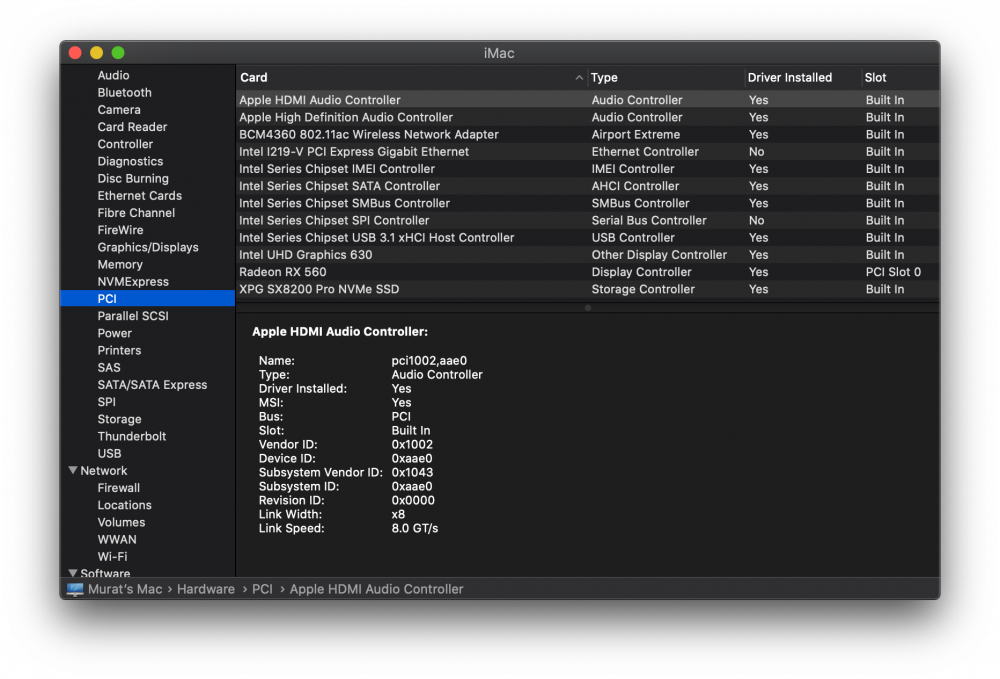Select XPG SX8200 Pro NVMe SSD row
The width and height of the screenshot is (1000, 679).
click(587, 289)
